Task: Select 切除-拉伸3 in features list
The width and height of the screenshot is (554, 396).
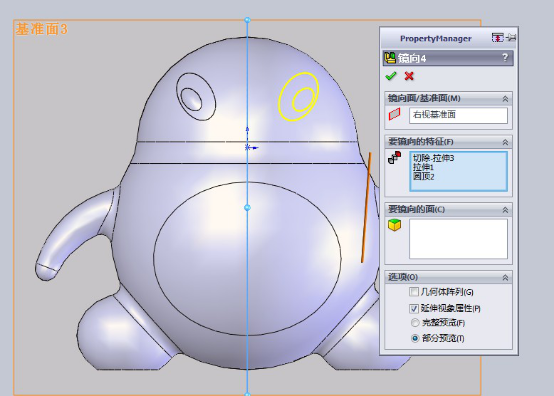Action: tap(433, 158)
